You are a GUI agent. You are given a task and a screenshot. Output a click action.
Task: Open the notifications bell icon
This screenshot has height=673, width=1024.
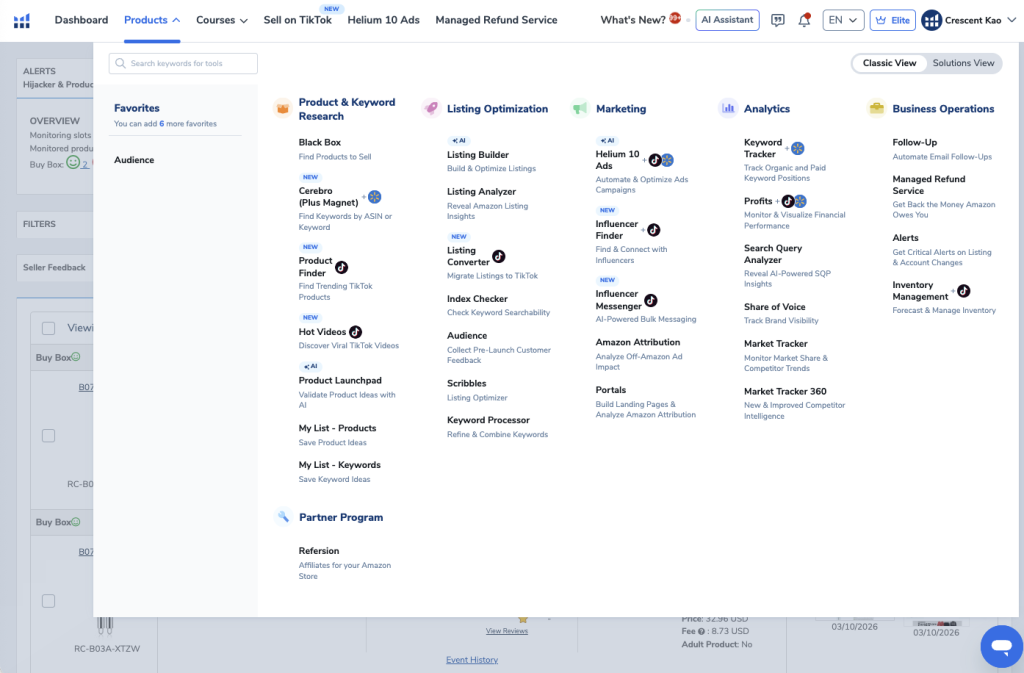pos(804,20)
